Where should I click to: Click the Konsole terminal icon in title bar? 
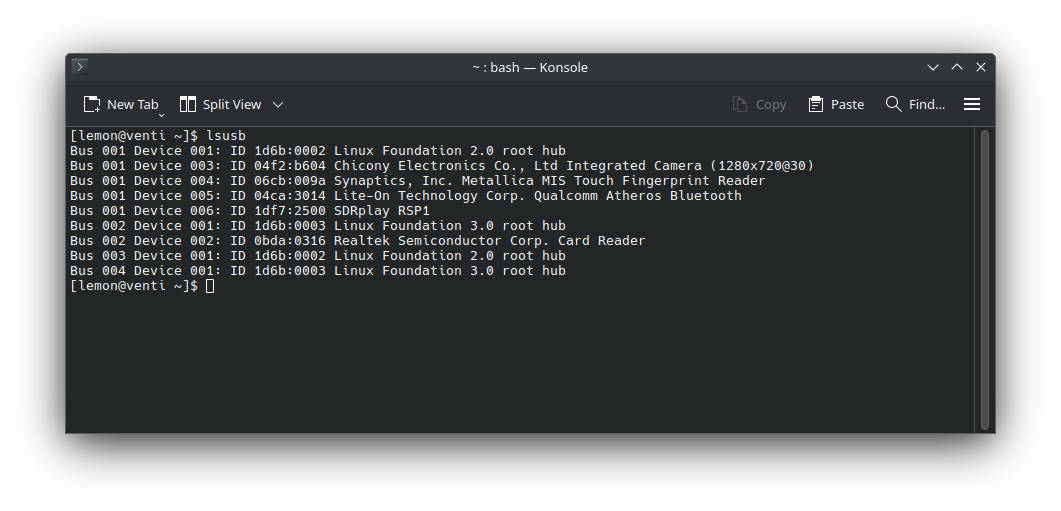tap(80, 66)
